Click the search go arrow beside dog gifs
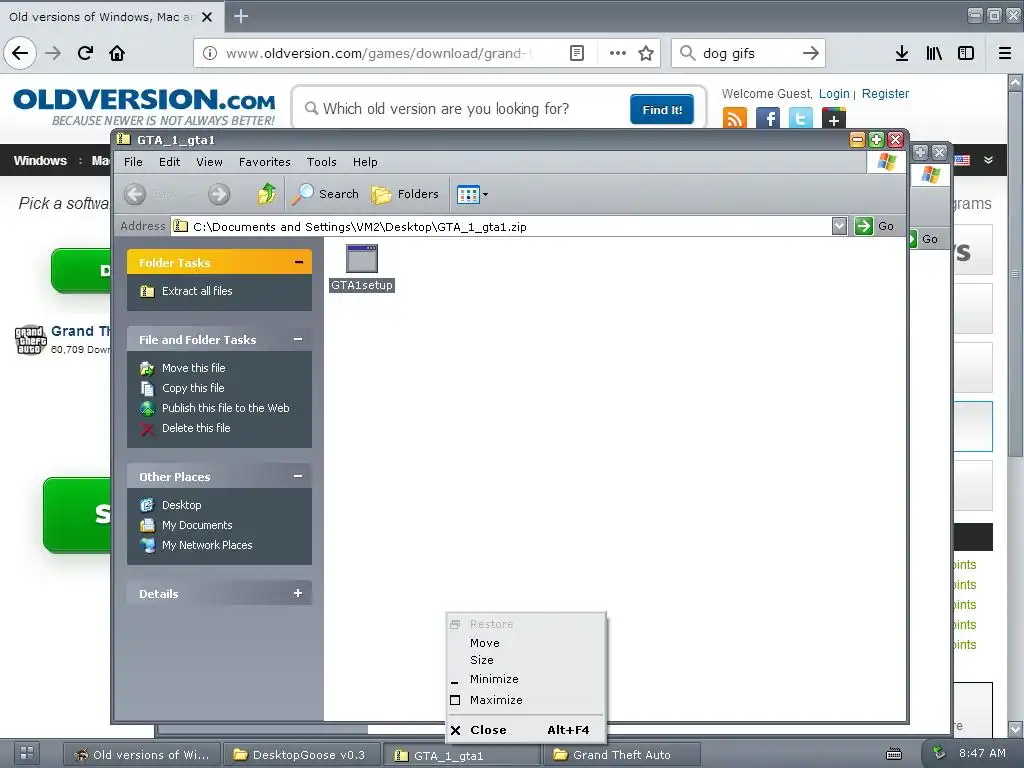Viewport: 1024px width, 768px height. tap(810, 53)
